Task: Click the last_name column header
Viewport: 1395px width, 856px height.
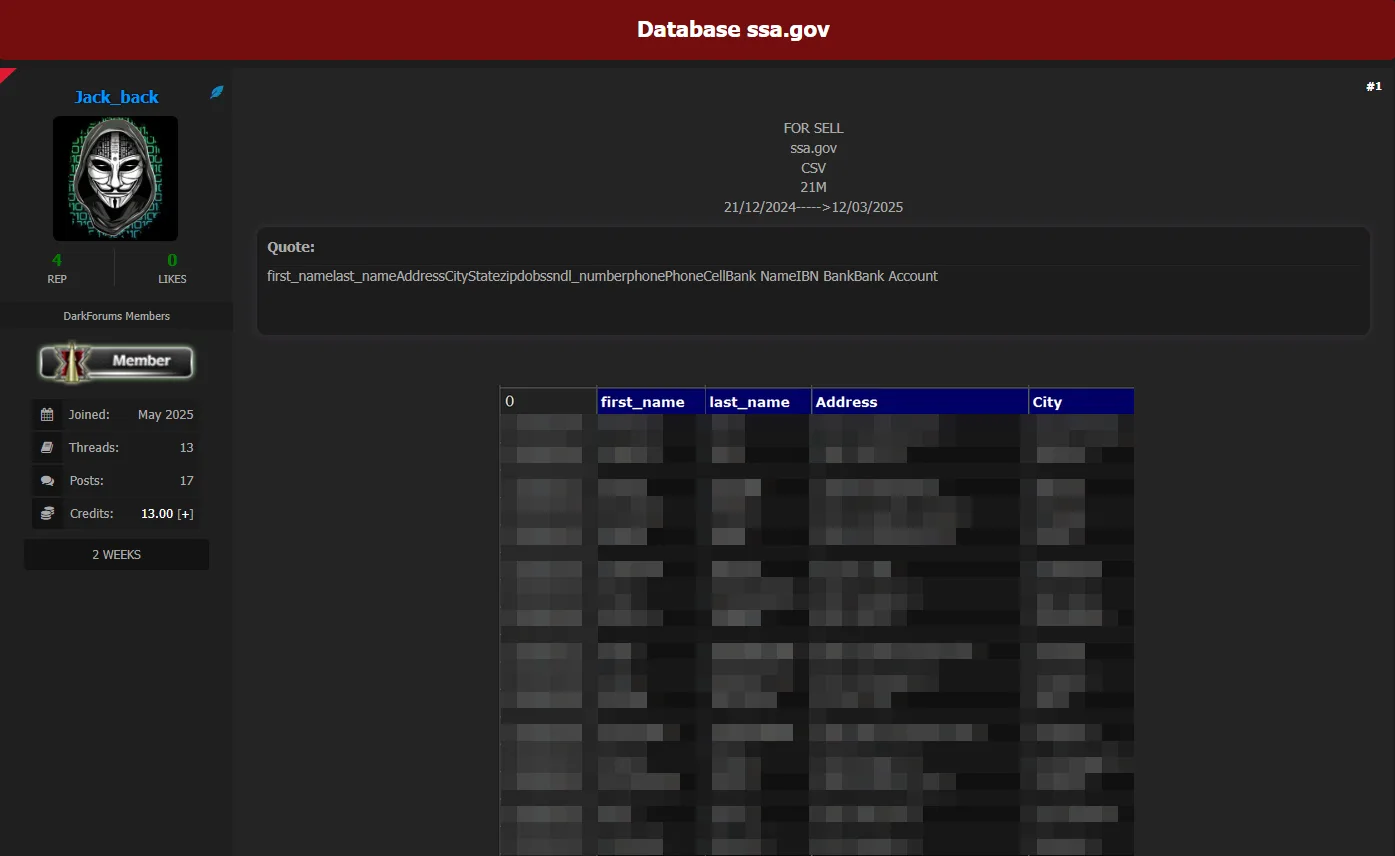Action: point(758,401)
